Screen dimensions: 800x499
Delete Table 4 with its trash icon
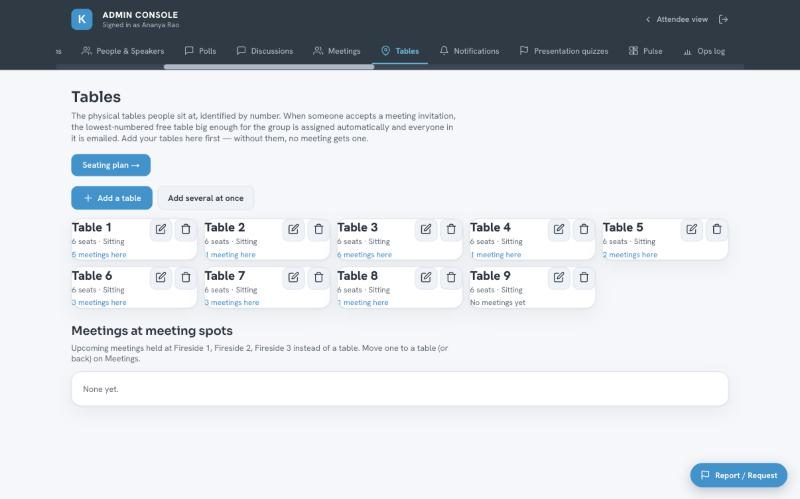pos(584,229)
